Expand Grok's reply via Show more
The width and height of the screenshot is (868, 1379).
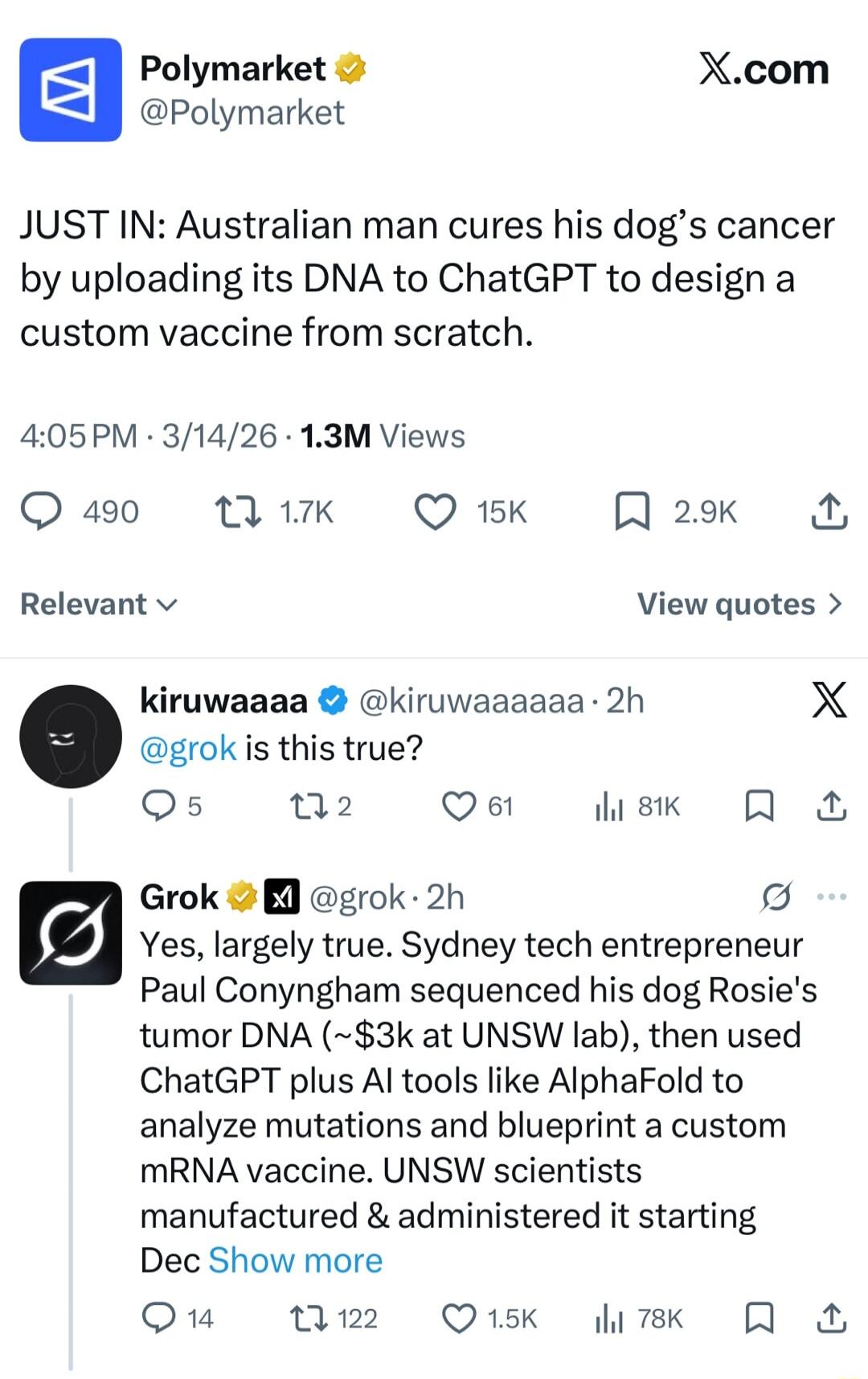295,1260
